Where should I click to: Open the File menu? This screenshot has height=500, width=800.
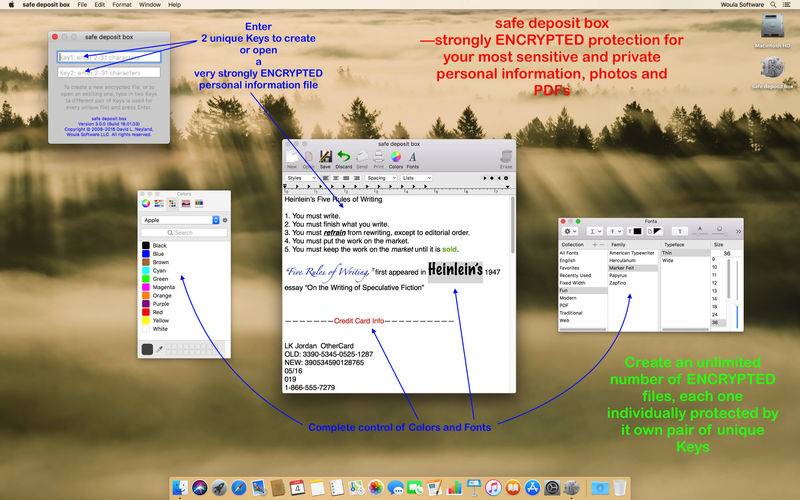pyautogui.click(x=82, y=5)
